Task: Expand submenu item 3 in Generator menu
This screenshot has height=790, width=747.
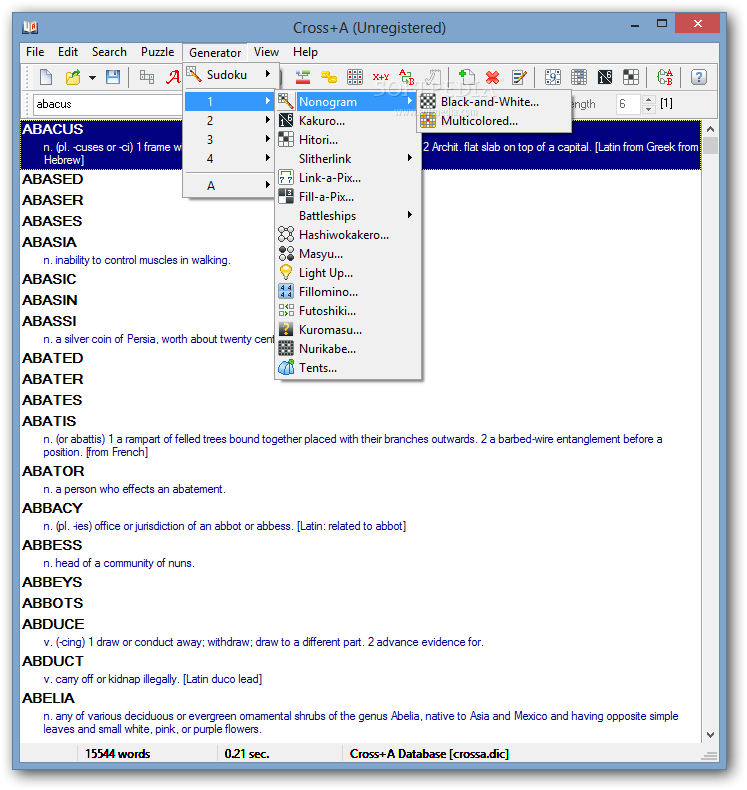Action: coord(229,140)
